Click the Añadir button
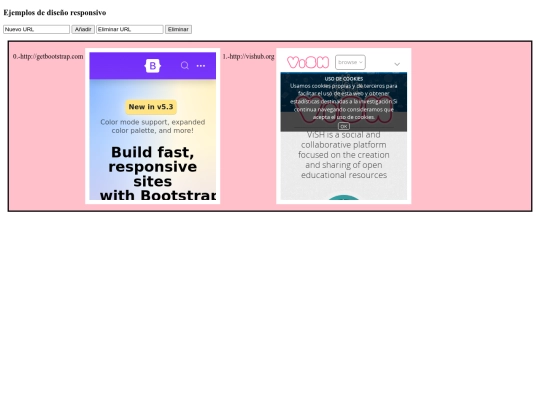Viewport: 540px width, 405px height. (83, 29)
